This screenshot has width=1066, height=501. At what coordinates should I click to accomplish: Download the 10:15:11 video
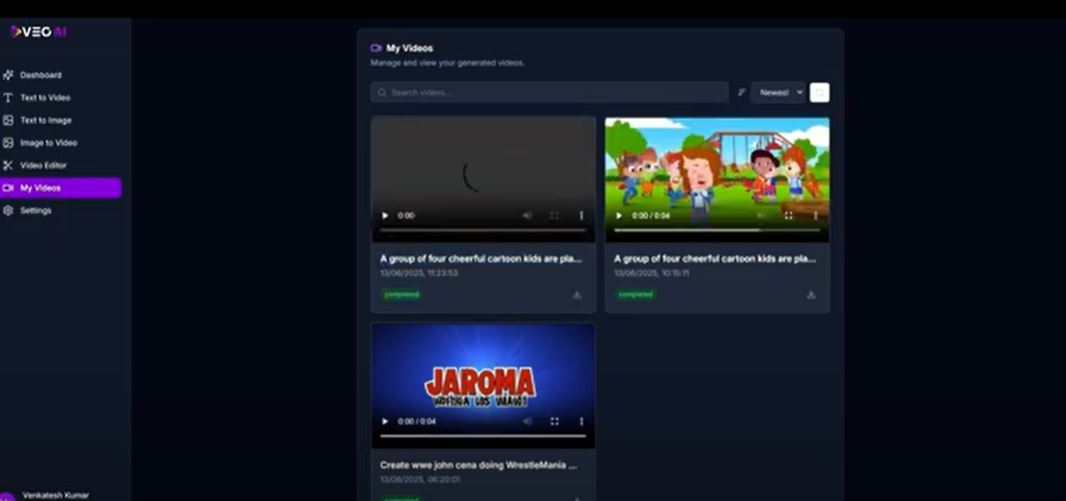[x=811, y=295]
